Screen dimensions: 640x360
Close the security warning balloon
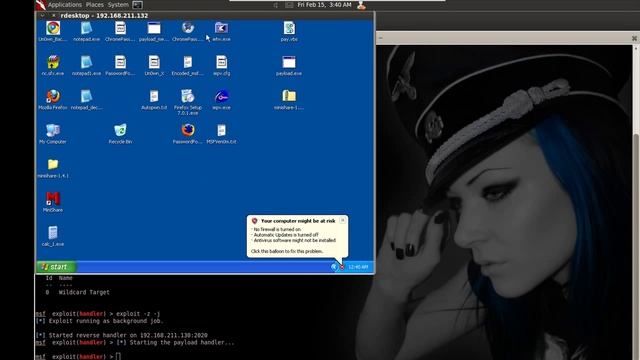343,220
